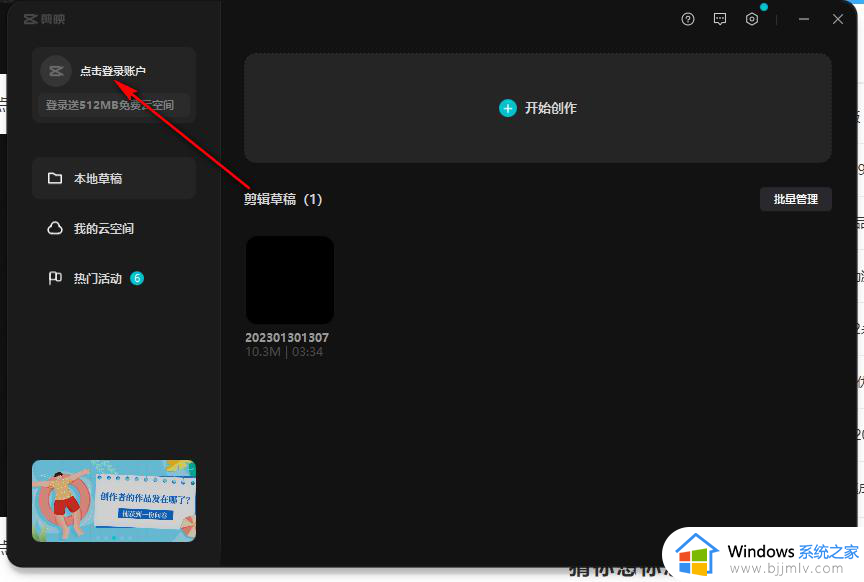864x582 pixels.
Task: Open the draft thumbnail 202301301307
Action: 290,280
